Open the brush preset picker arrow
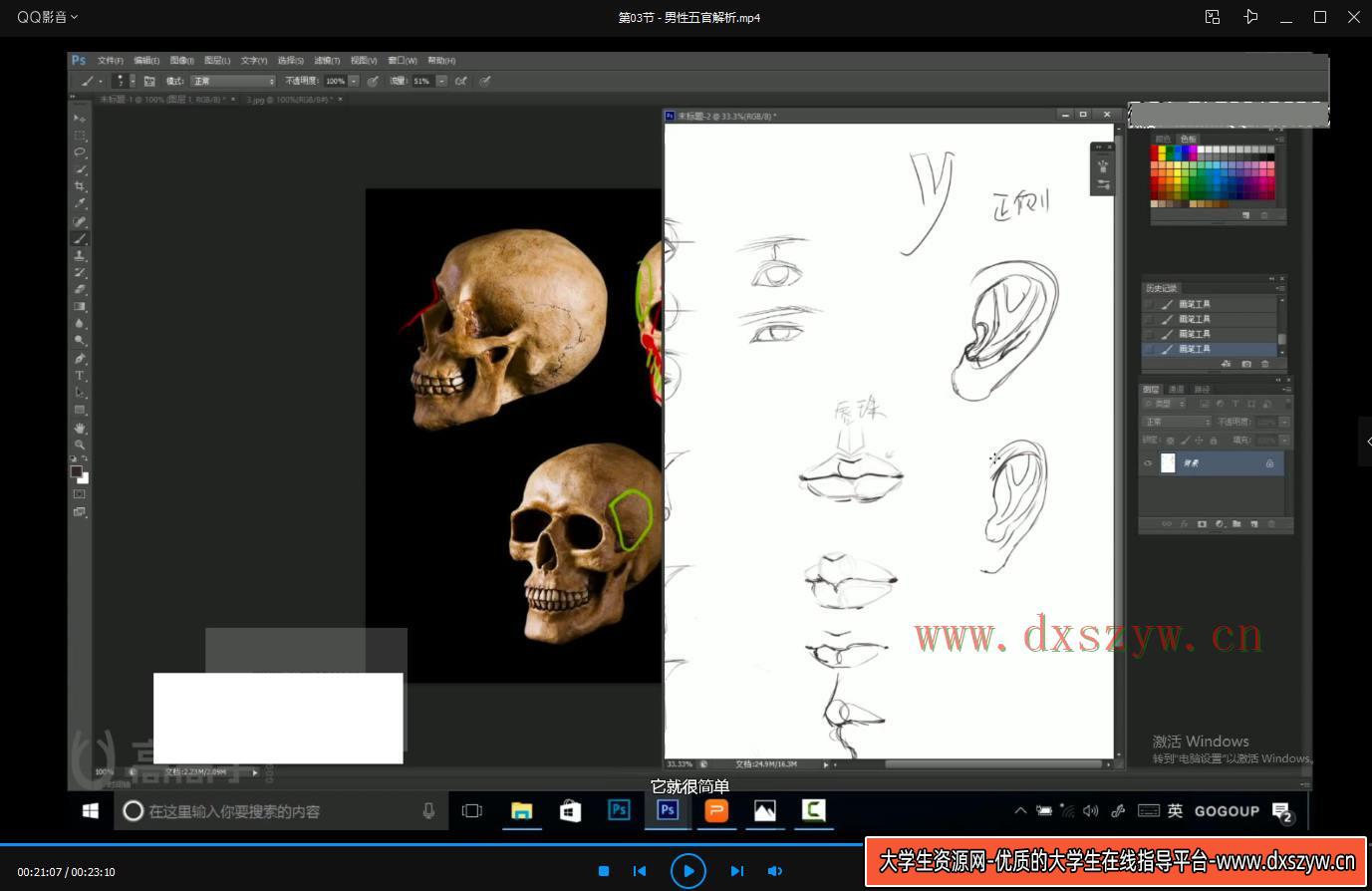Image resolution: width=1372 pixels, height=891 pixels. point(132,81)
